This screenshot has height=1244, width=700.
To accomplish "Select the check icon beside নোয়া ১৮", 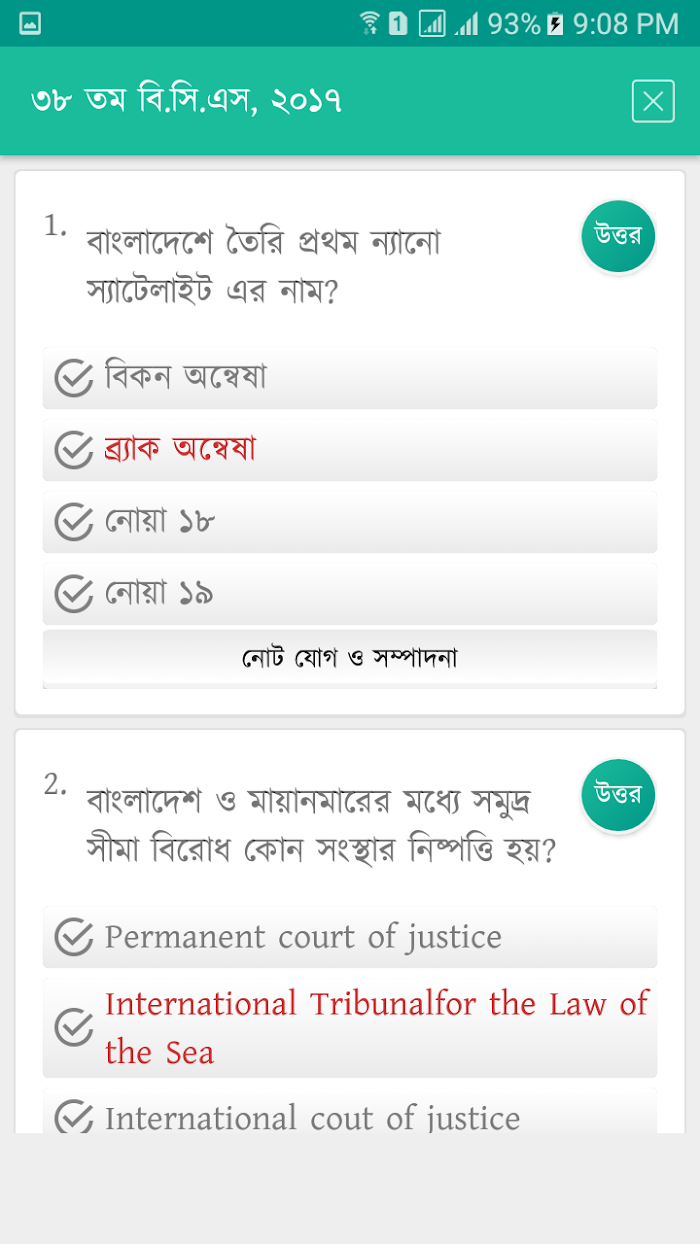I will [x=73, y=522].
